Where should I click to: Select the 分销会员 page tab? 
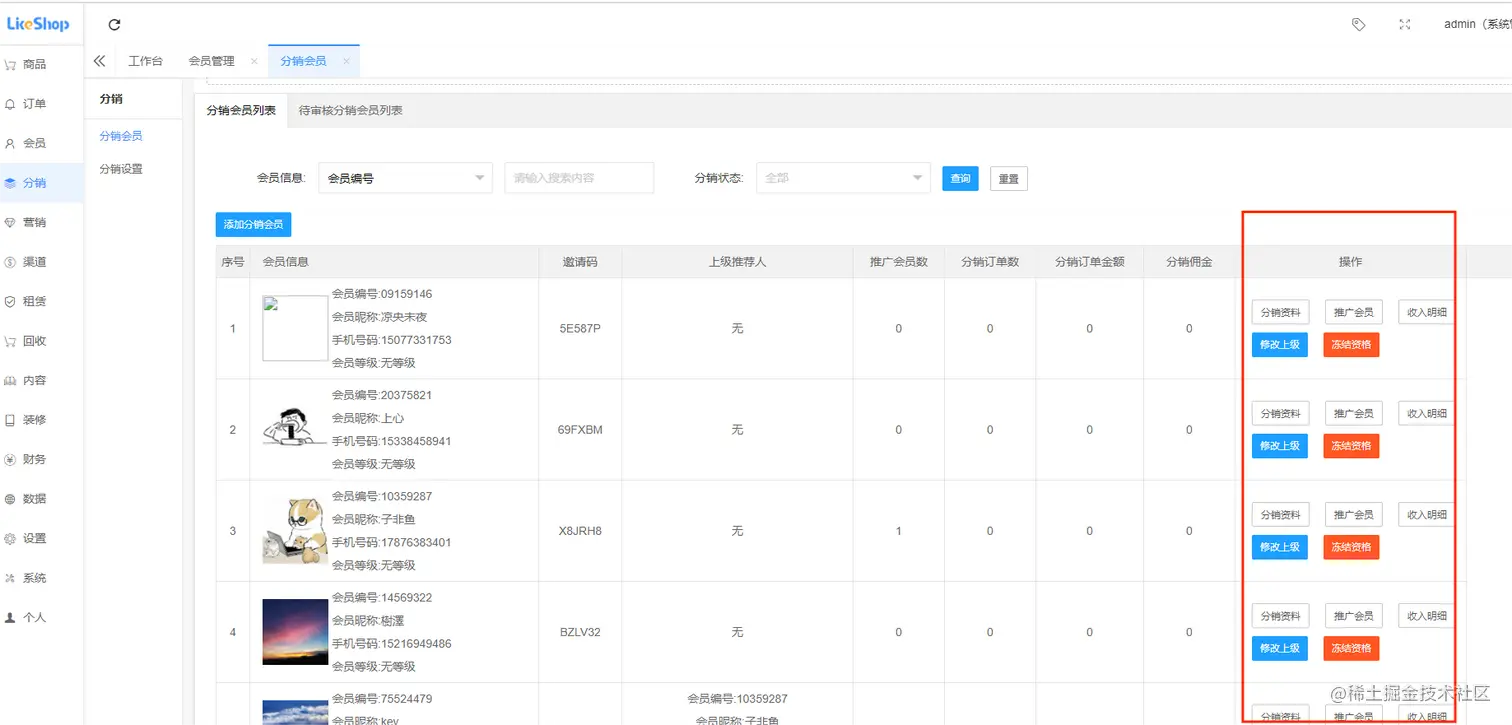pos(303,61)
